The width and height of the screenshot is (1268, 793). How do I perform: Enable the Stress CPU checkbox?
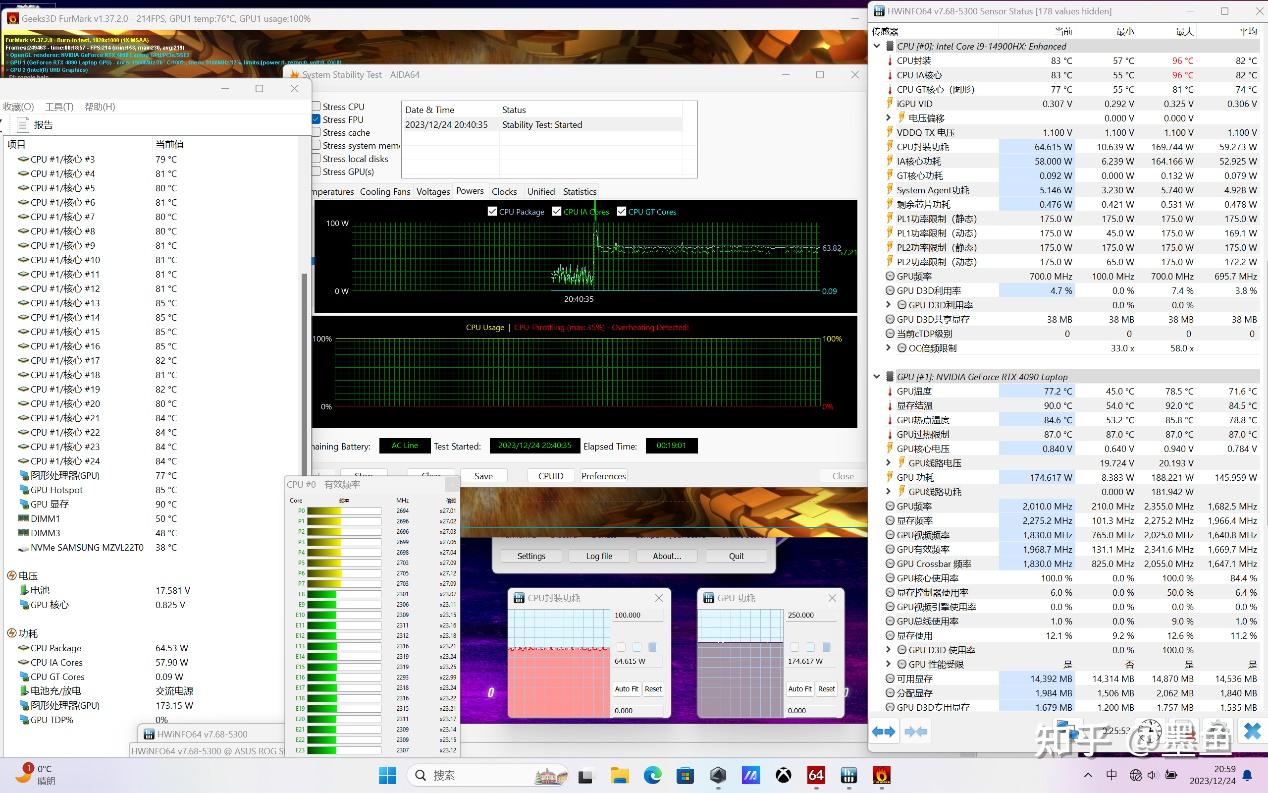pos(317,107)
